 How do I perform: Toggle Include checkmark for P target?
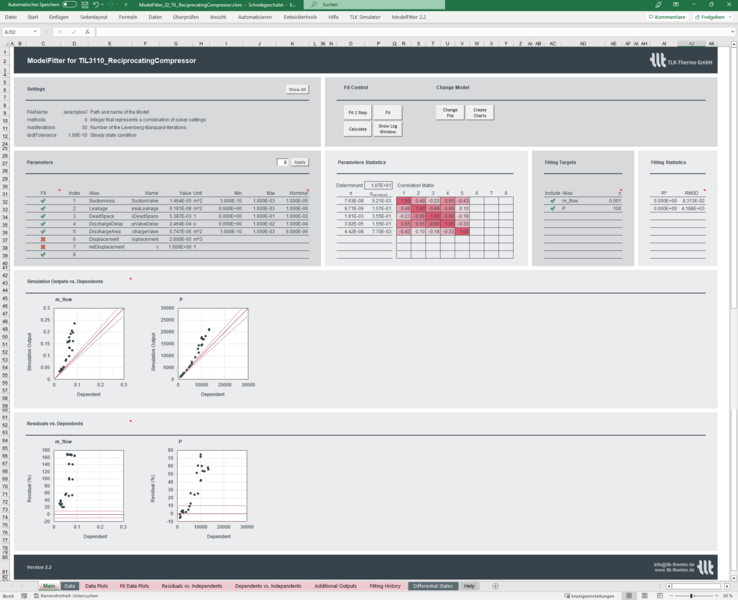pos(553,208)
